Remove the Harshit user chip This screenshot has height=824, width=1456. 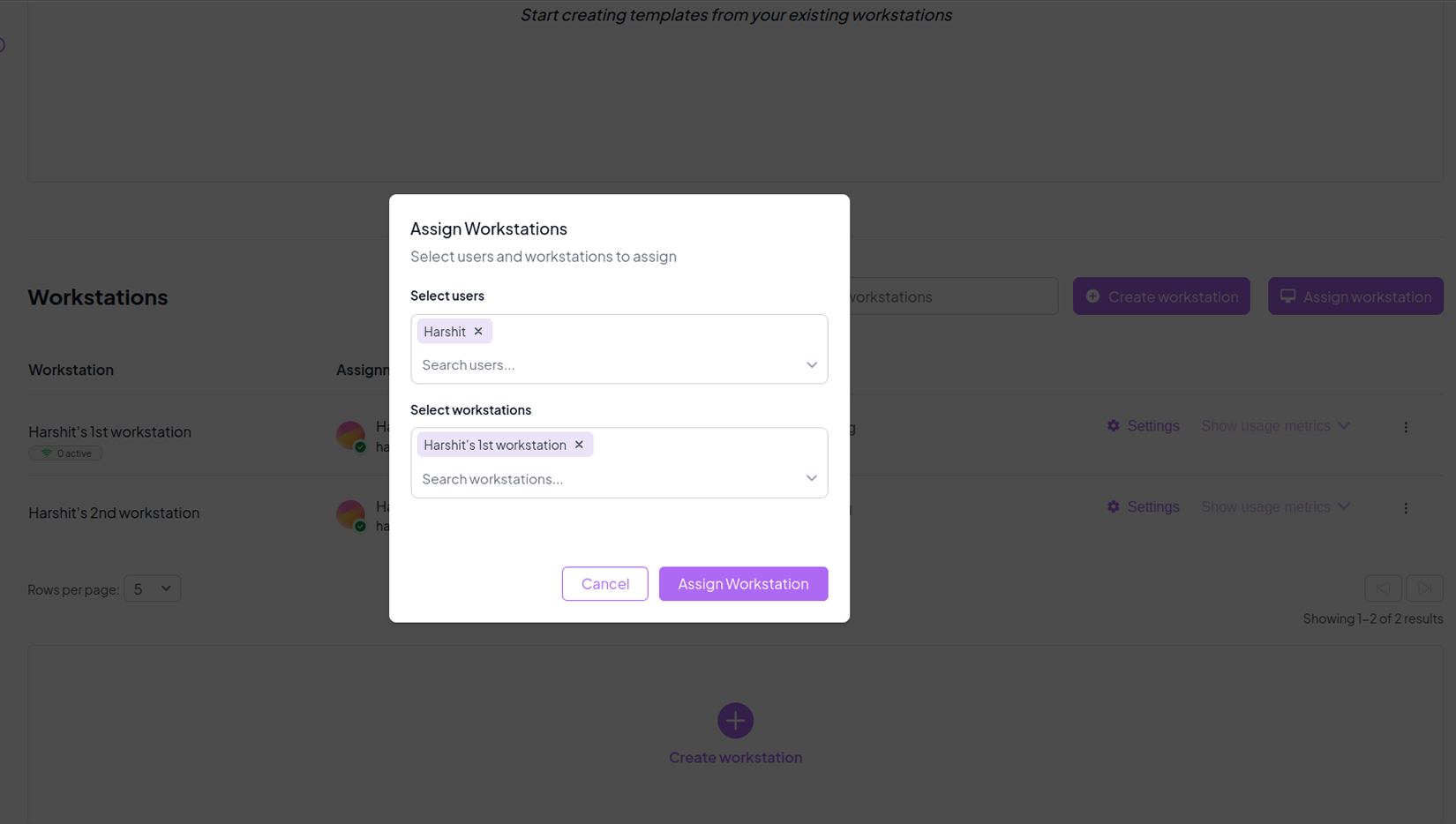[x=478, y=332]
